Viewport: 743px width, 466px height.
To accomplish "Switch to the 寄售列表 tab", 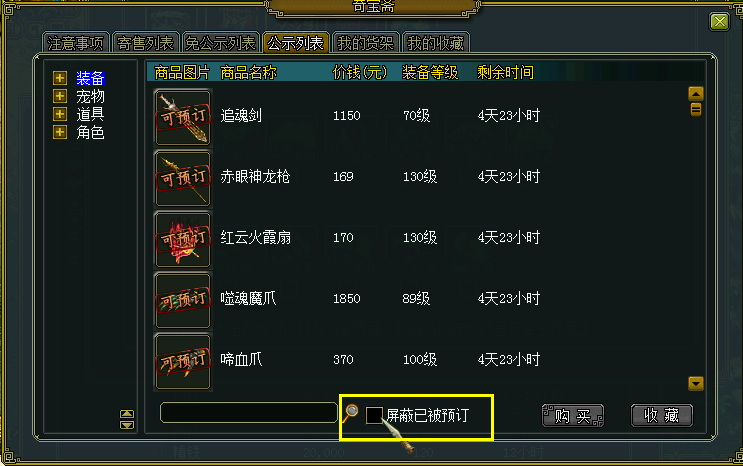I will click(x=145, y=43).
